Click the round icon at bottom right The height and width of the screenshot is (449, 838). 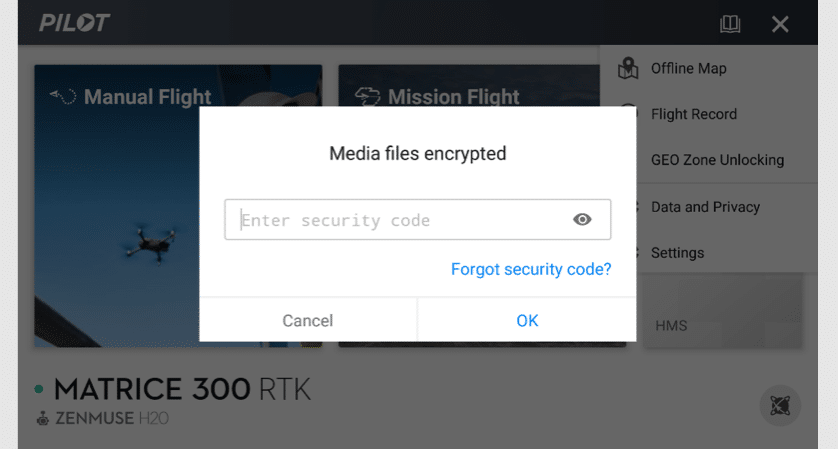tap(780, 405)
